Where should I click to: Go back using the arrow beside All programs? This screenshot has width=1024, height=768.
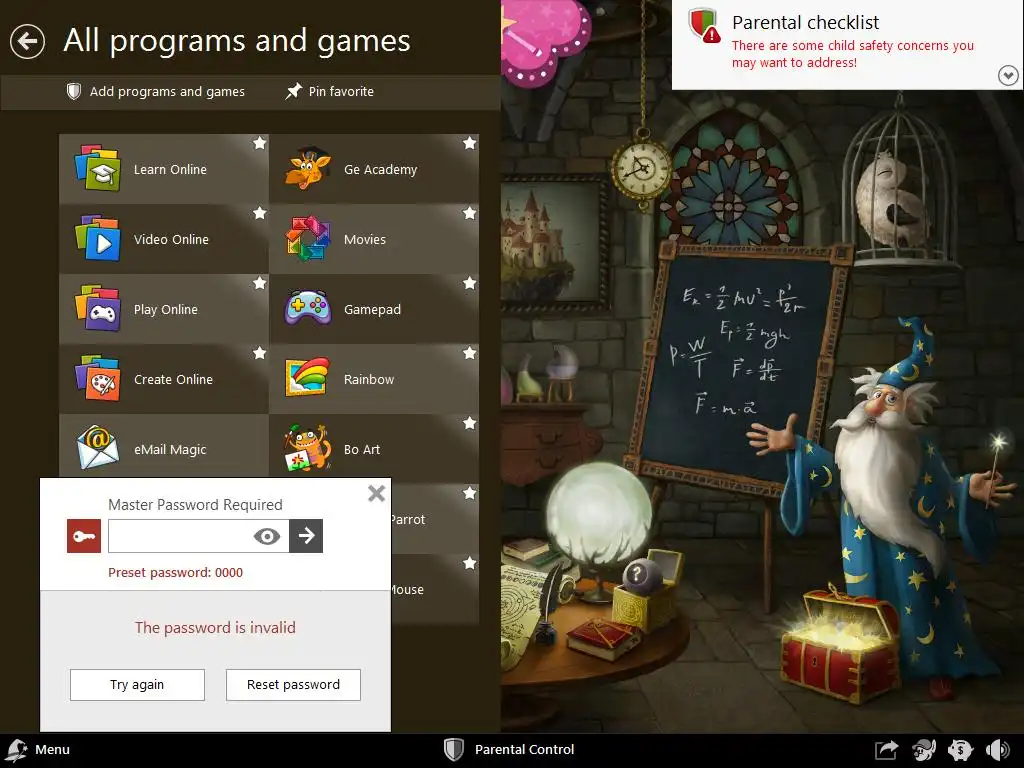pos(27,41)
